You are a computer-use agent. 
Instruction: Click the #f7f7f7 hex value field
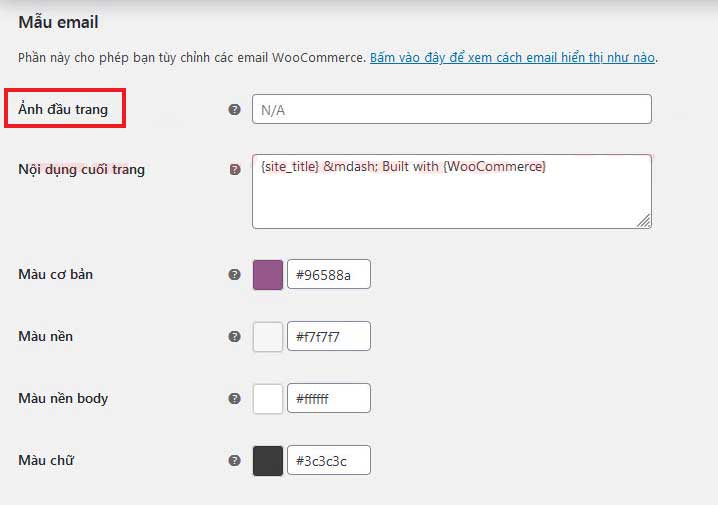(x=329, y=336)
